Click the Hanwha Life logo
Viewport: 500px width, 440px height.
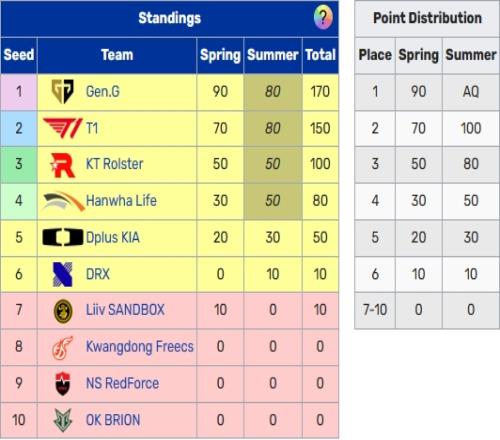coord(63,201)
